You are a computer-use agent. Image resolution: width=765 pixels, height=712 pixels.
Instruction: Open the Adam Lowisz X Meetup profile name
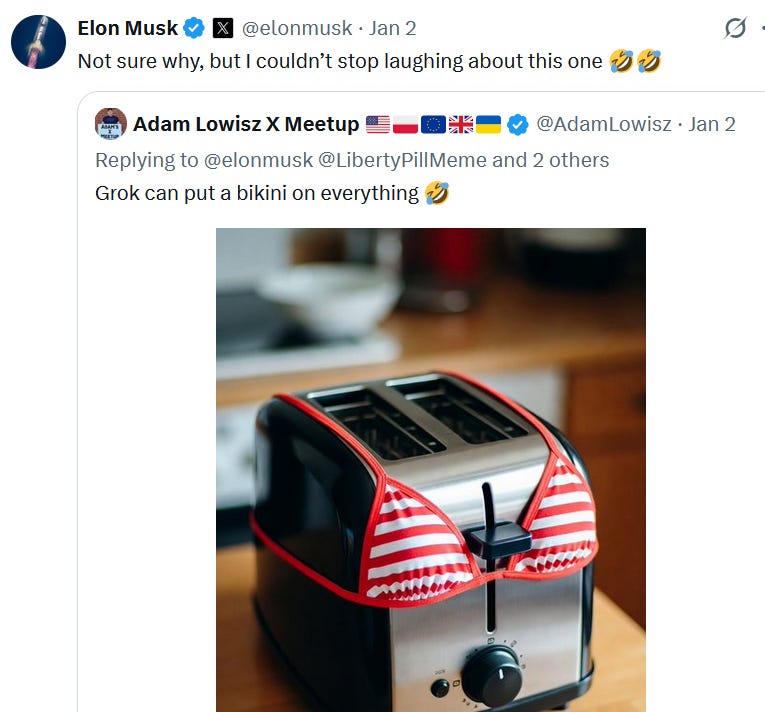click(246, 124)
